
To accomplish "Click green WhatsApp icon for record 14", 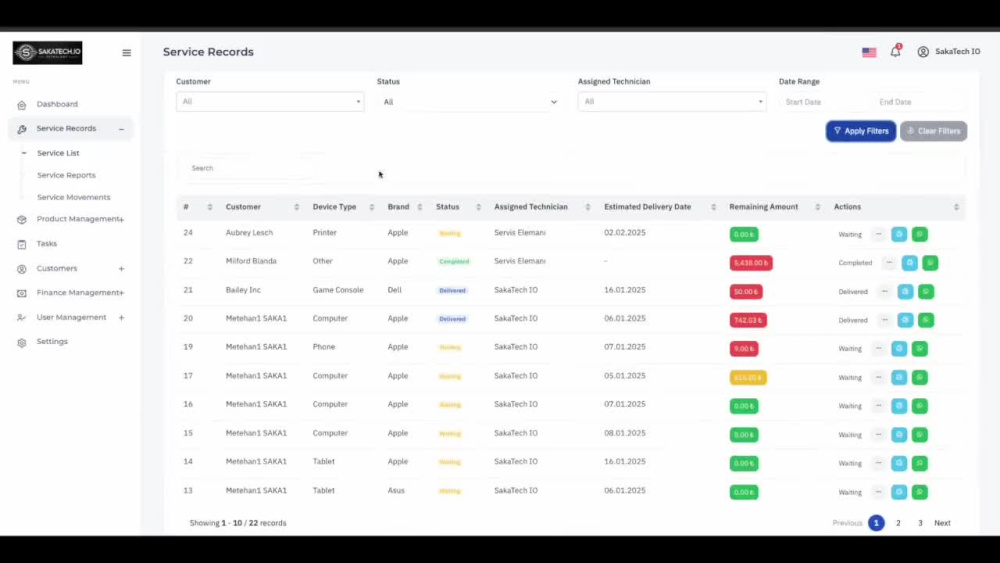I will 919,464.
